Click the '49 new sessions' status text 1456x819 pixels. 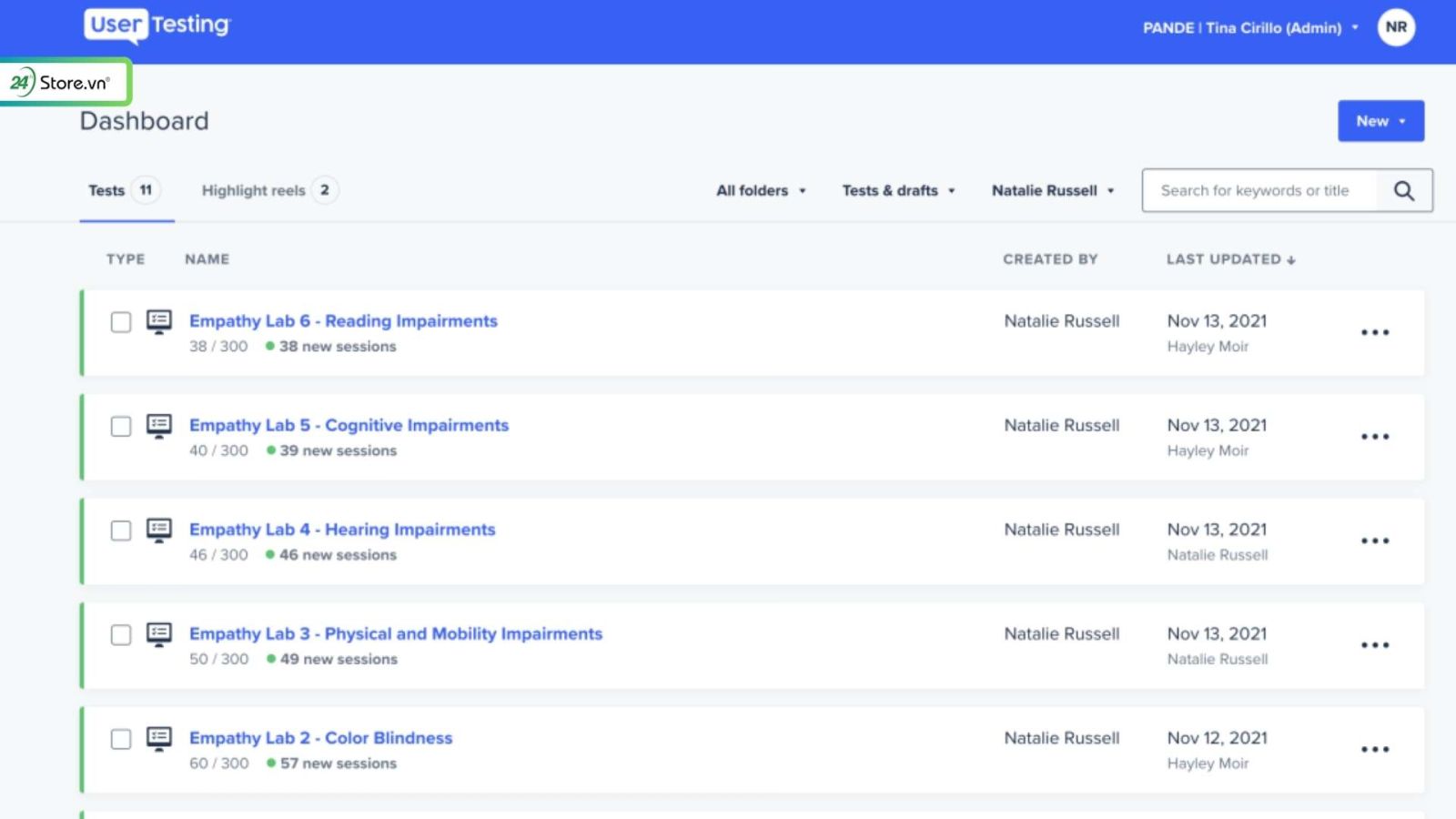[339, 659]
